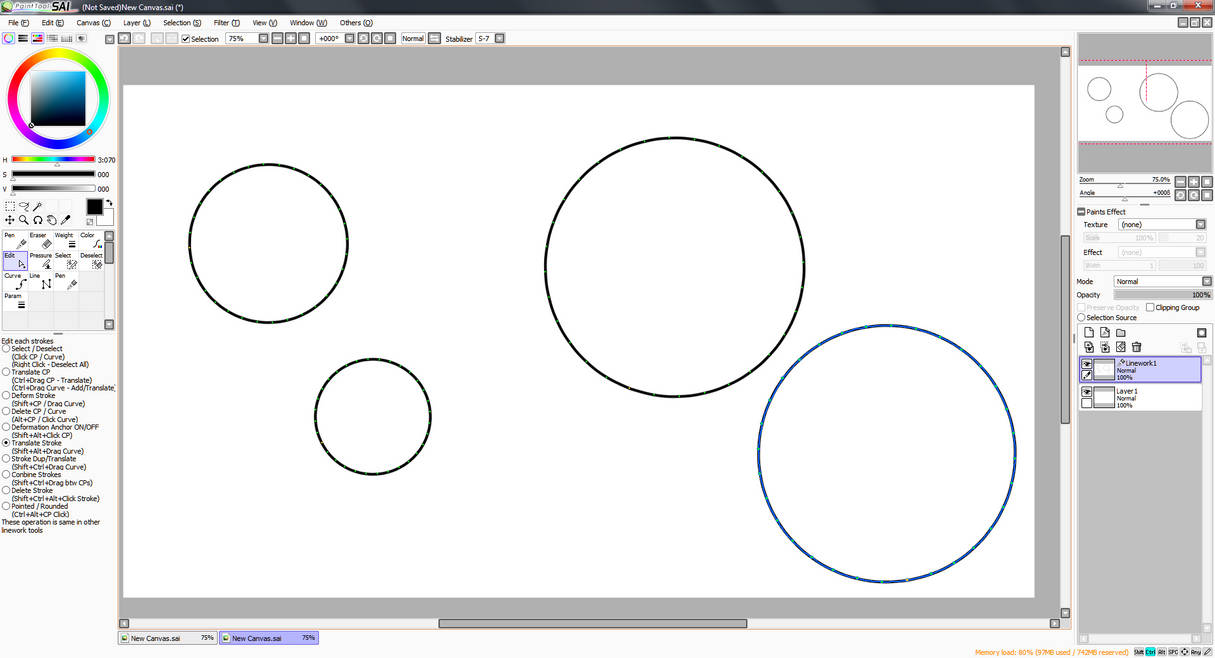Toggle the color wheel panel icon
1215x658 pixels.
[x=8, y=38]
